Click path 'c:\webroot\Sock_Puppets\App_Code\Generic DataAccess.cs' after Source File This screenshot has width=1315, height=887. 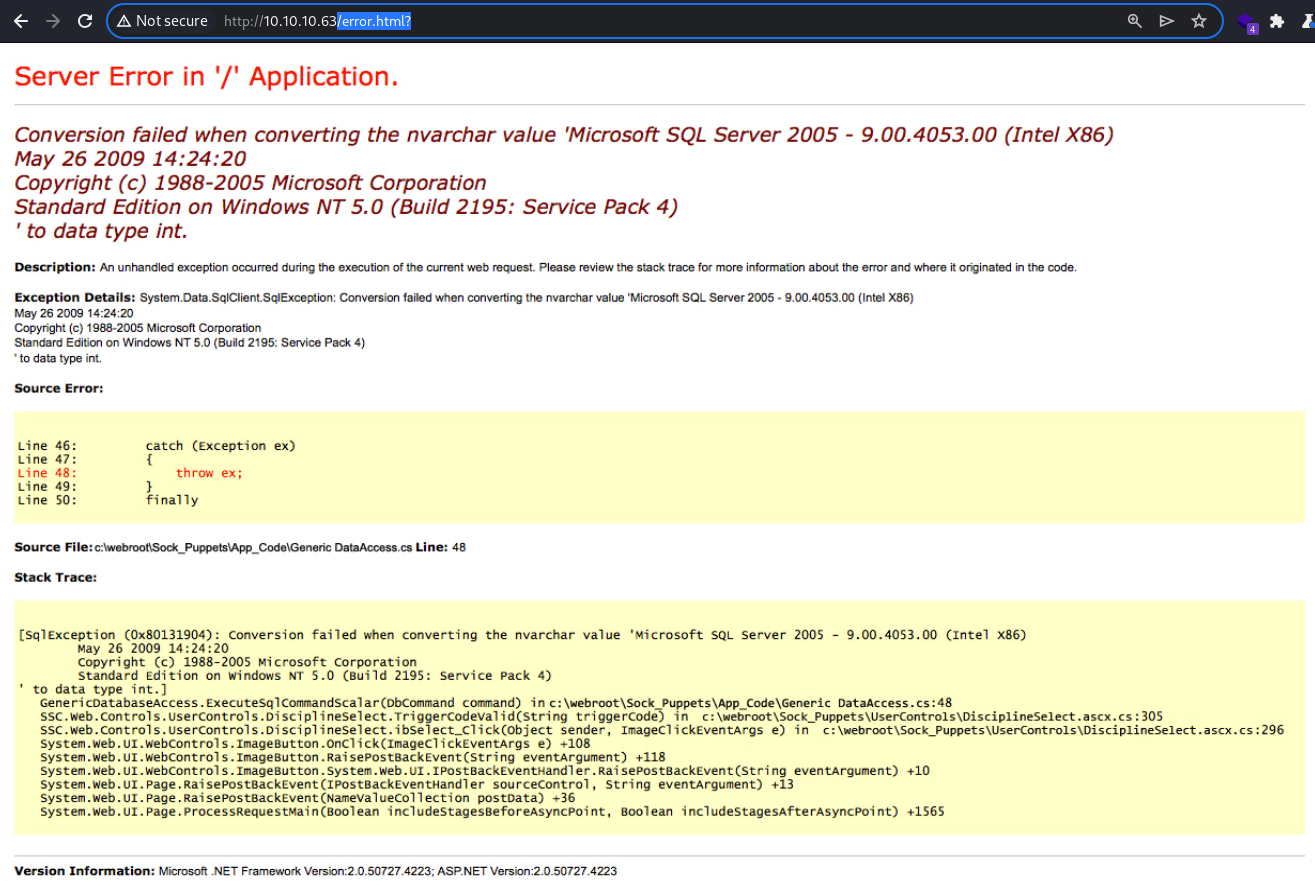pyautogui.click(x=252, y=548)
